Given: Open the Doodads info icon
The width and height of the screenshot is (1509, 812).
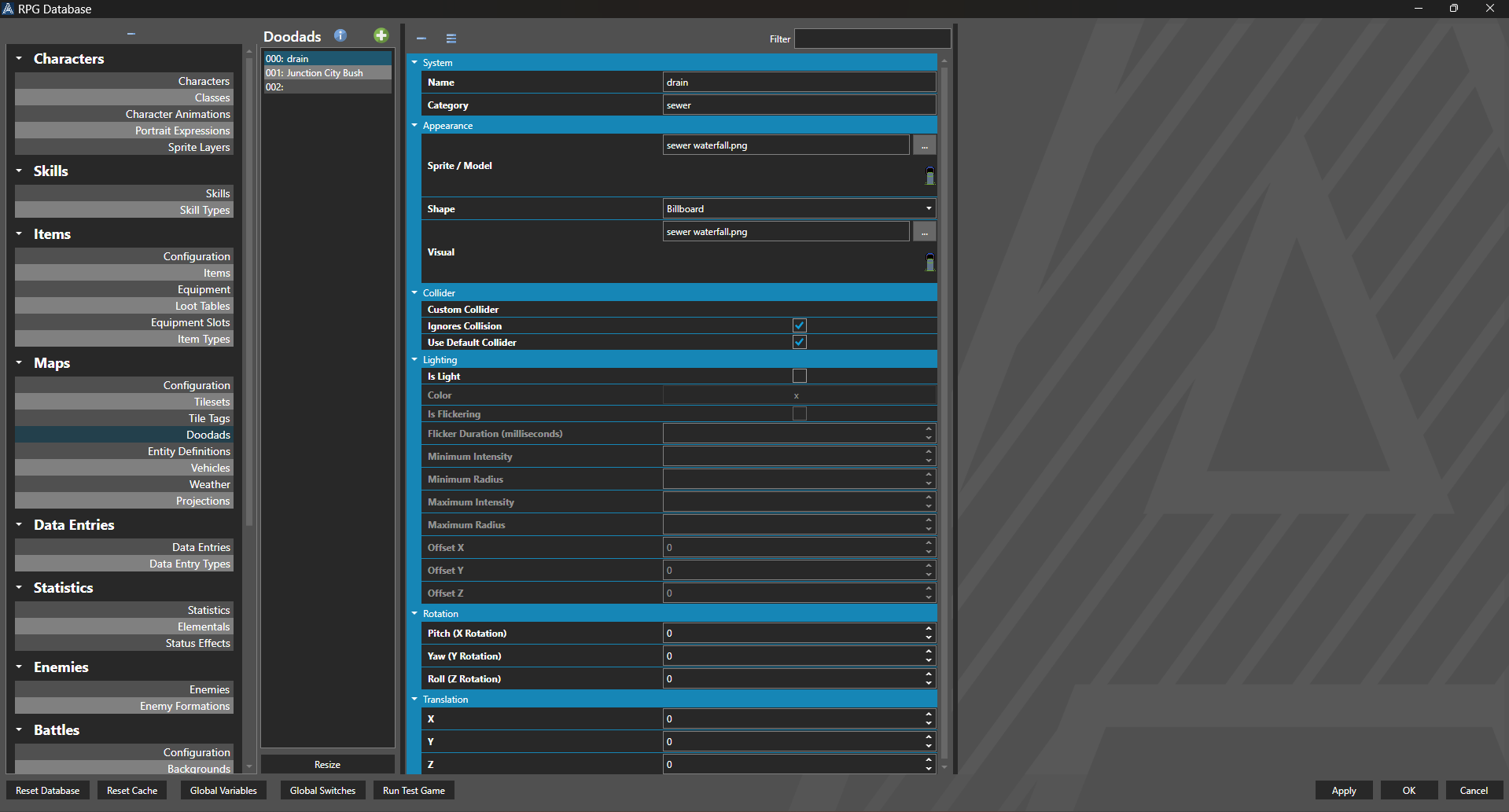Looking at the screenshot, I should [340, 35].
